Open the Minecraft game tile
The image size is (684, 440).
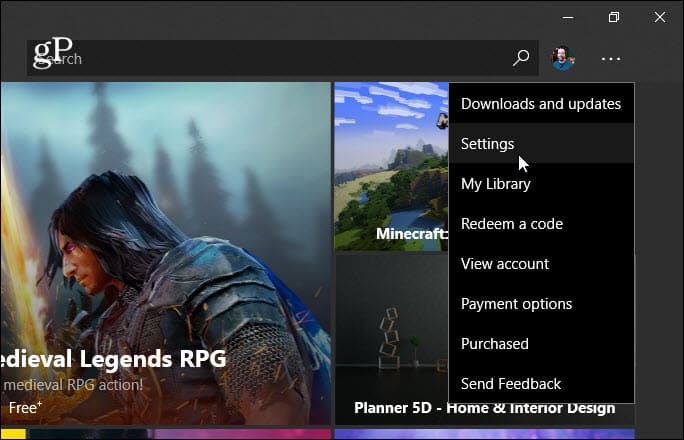coord(391,167)
